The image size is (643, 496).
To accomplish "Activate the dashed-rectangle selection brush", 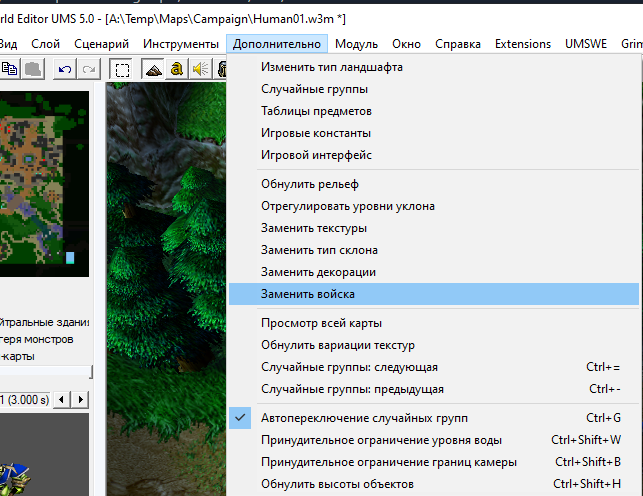I will [x=122, y=69].
